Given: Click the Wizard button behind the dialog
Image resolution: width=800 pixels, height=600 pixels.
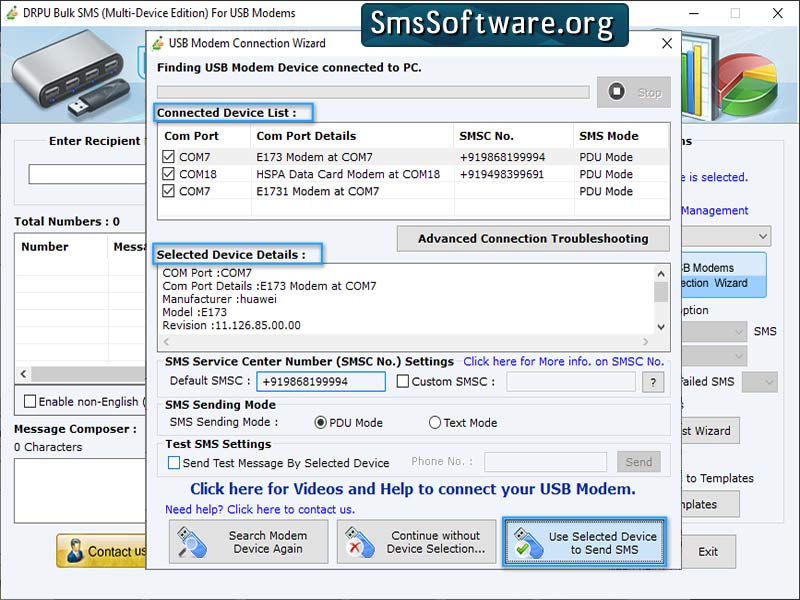Looking at the screenshot, I should (x=710, y=431).
